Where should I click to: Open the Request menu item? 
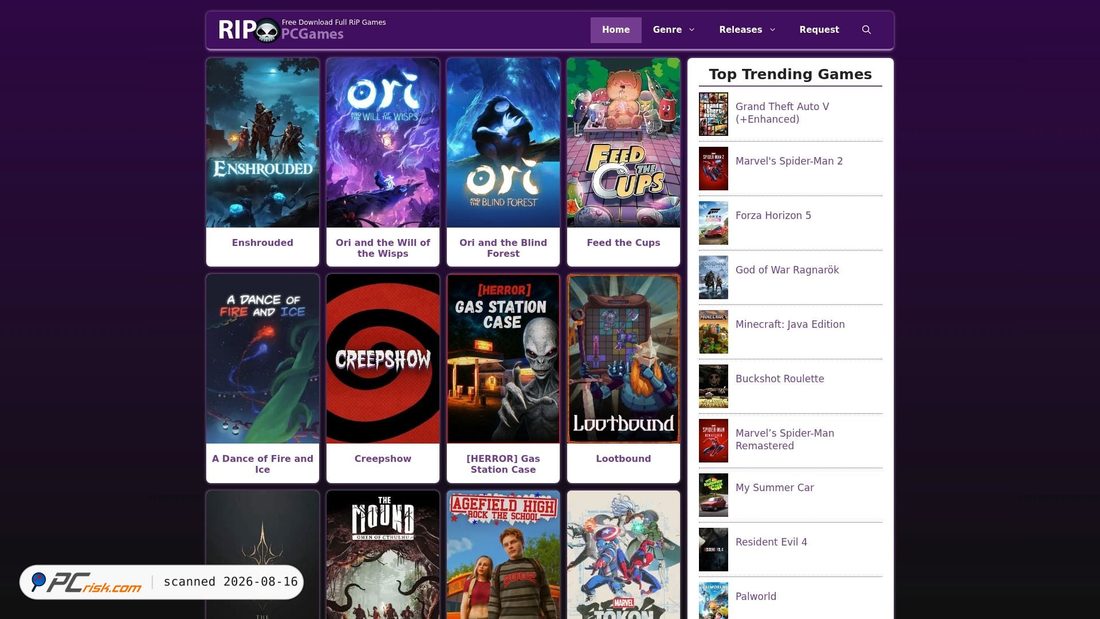[819, 29]
